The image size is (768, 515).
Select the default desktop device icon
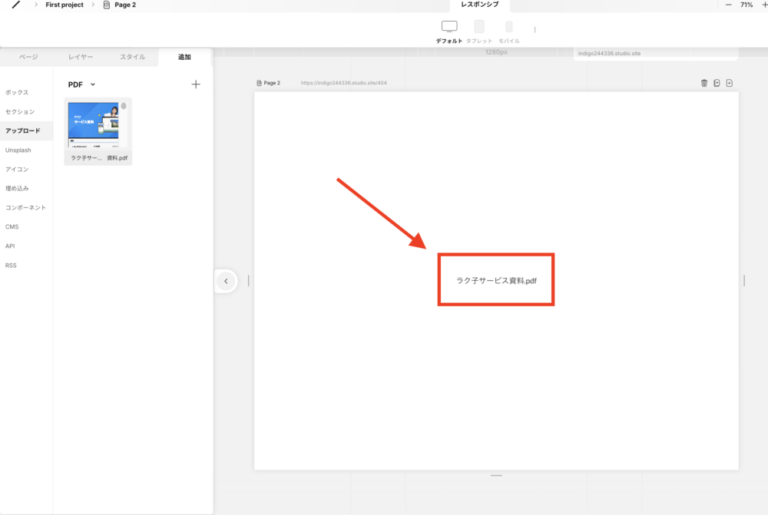(x=449, y=27)
